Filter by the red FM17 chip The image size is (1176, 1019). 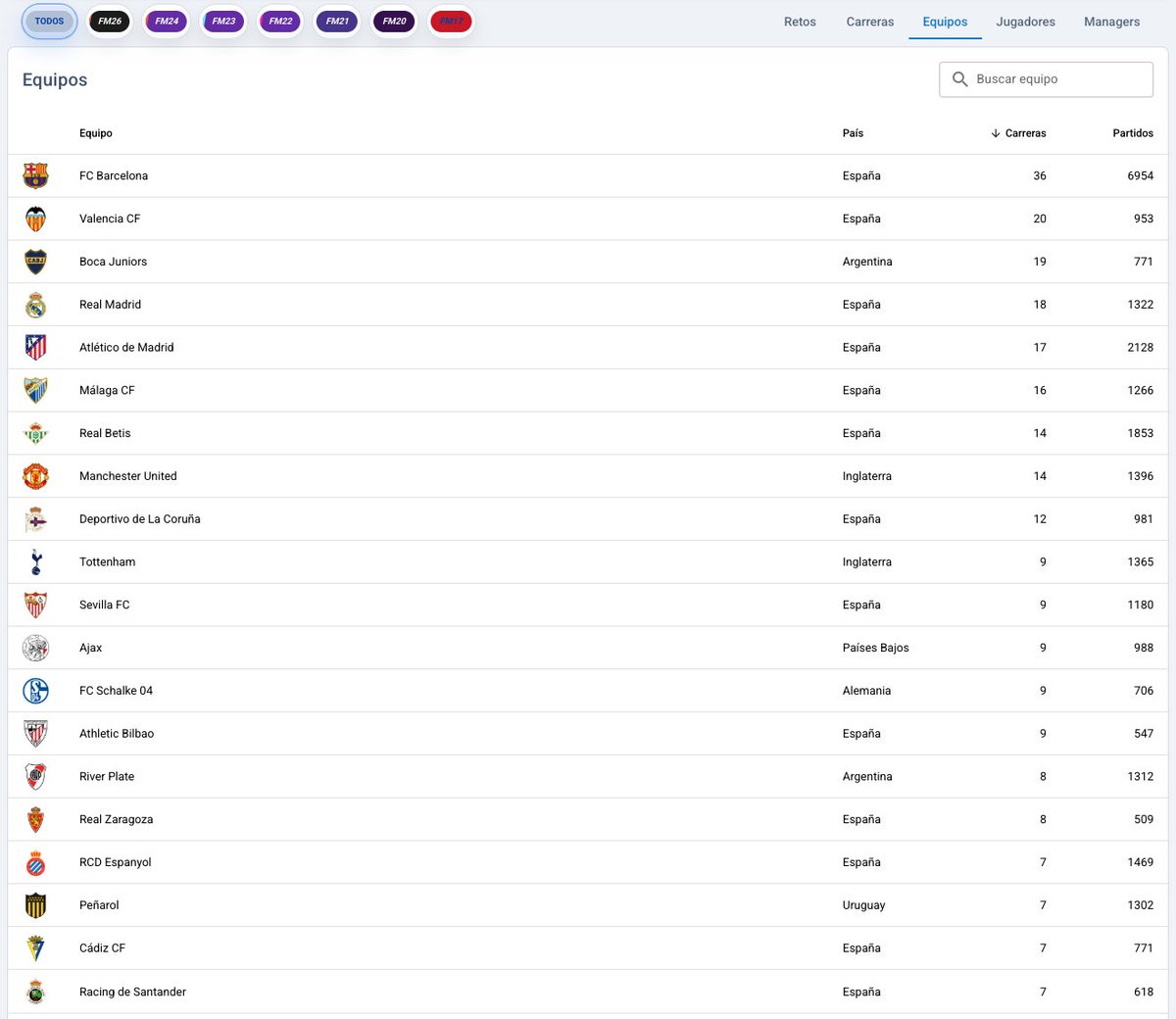coord(451,21)
